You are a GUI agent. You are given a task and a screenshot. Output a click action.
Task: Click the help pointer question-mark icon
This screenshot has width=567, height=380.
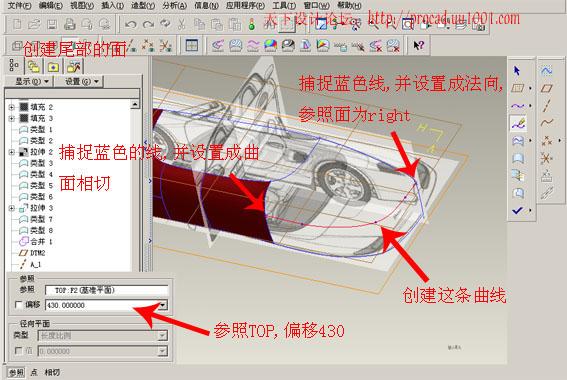419,45
